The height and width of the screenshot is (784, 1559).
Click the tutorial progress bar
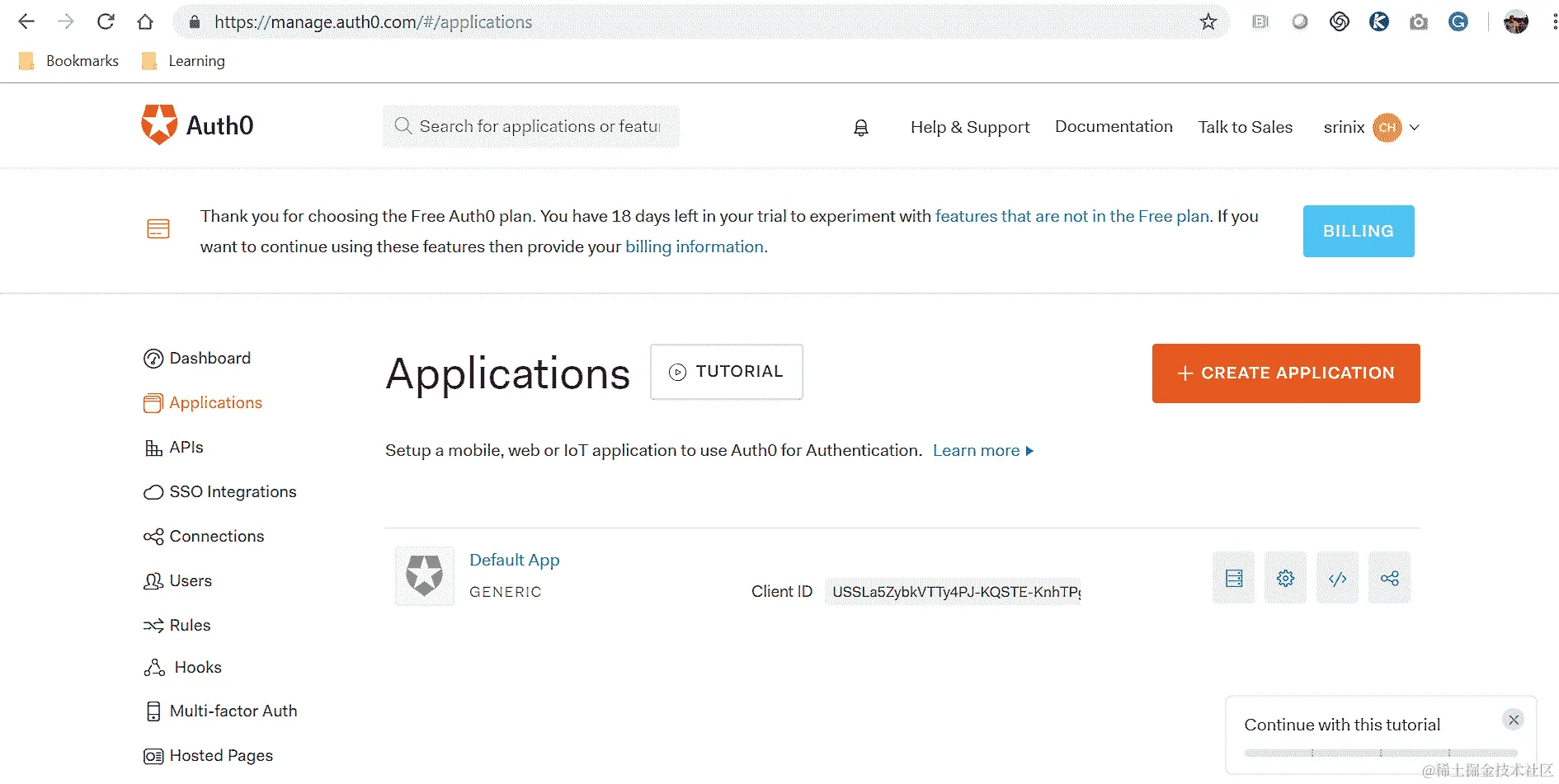[x=1381, y=753]
